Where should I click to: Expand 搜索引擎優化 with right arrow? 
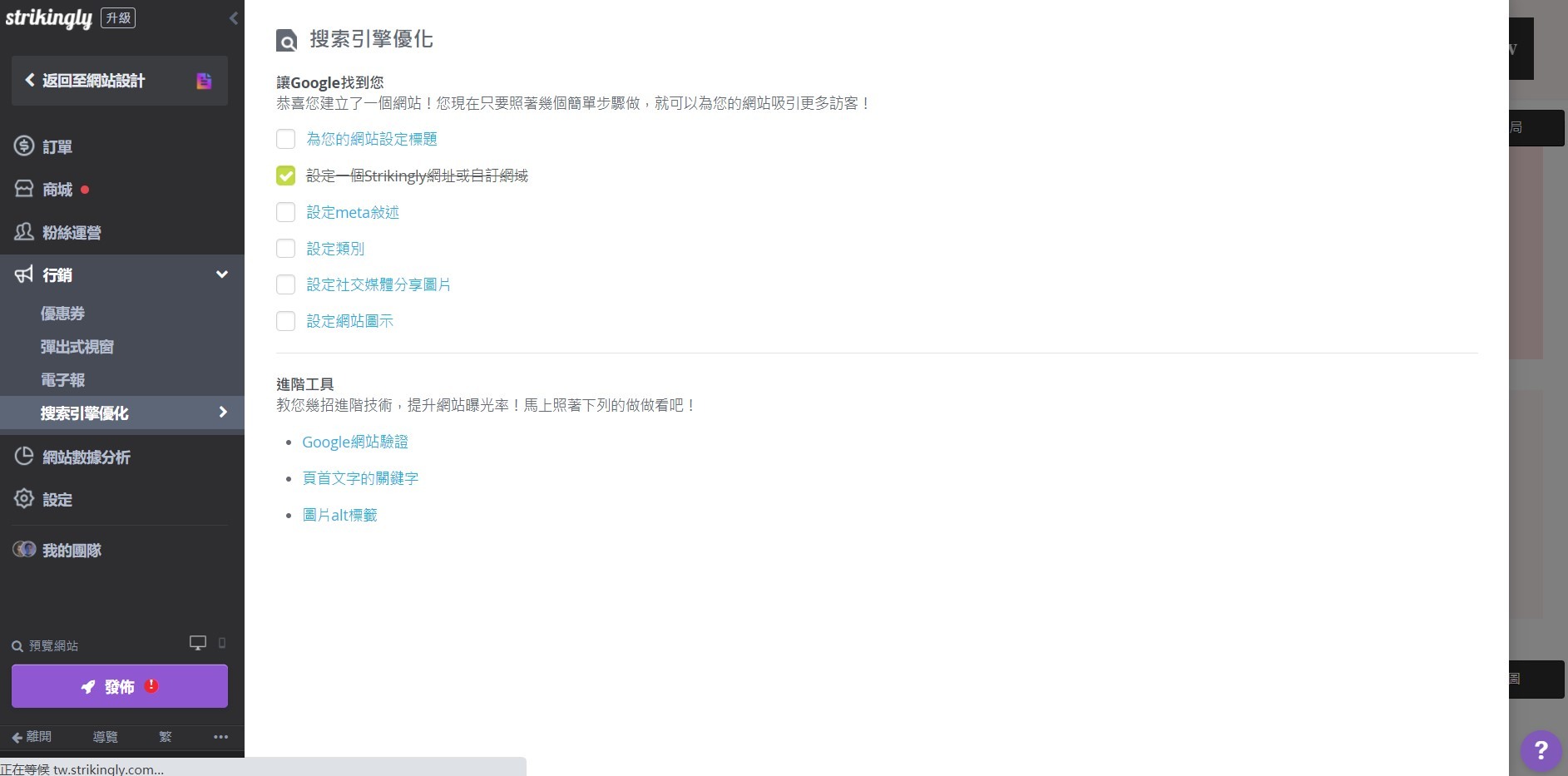222,412
